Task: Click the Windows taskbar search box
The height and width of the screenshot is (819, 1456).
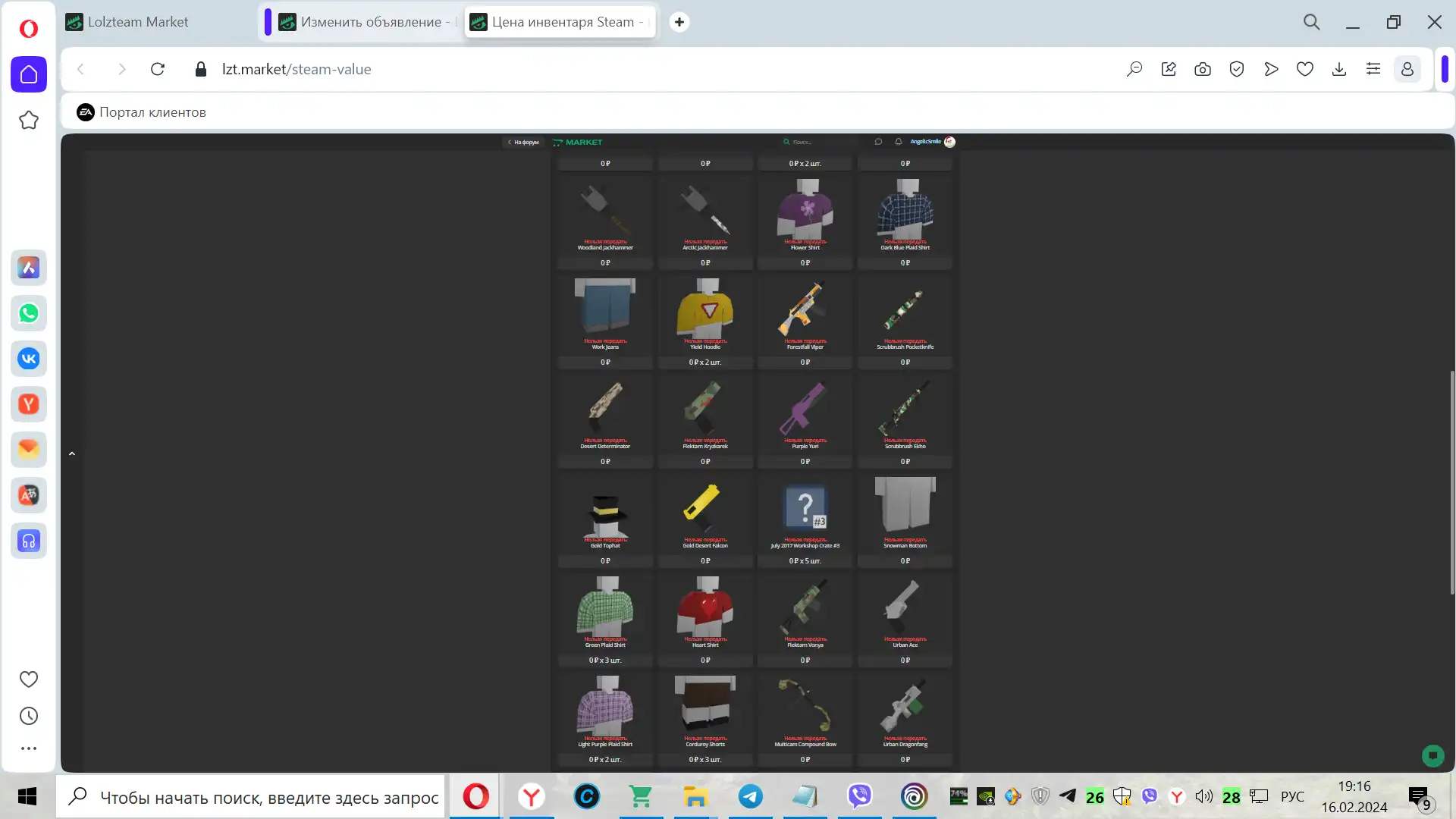Action: point(250,797)
